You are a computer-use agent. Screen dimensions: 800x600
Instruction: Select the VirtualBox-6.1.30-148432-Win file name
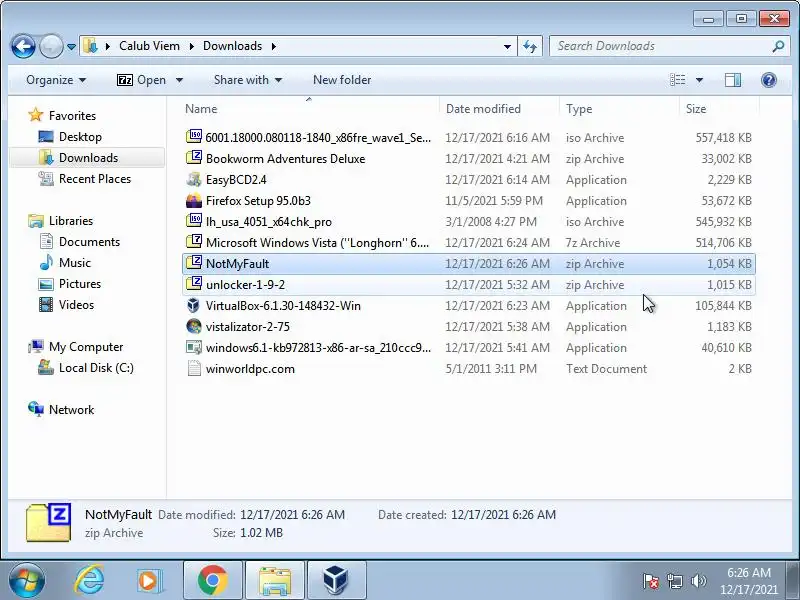click(x=283, y=306)
